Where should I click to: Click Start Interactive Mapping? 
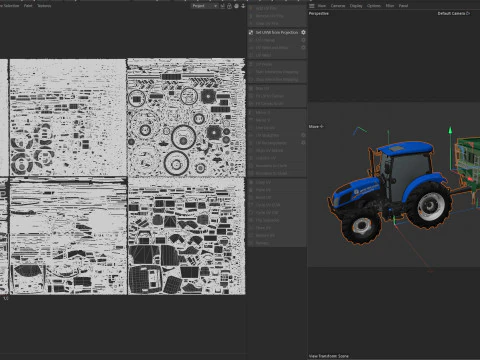click(277, 72)
